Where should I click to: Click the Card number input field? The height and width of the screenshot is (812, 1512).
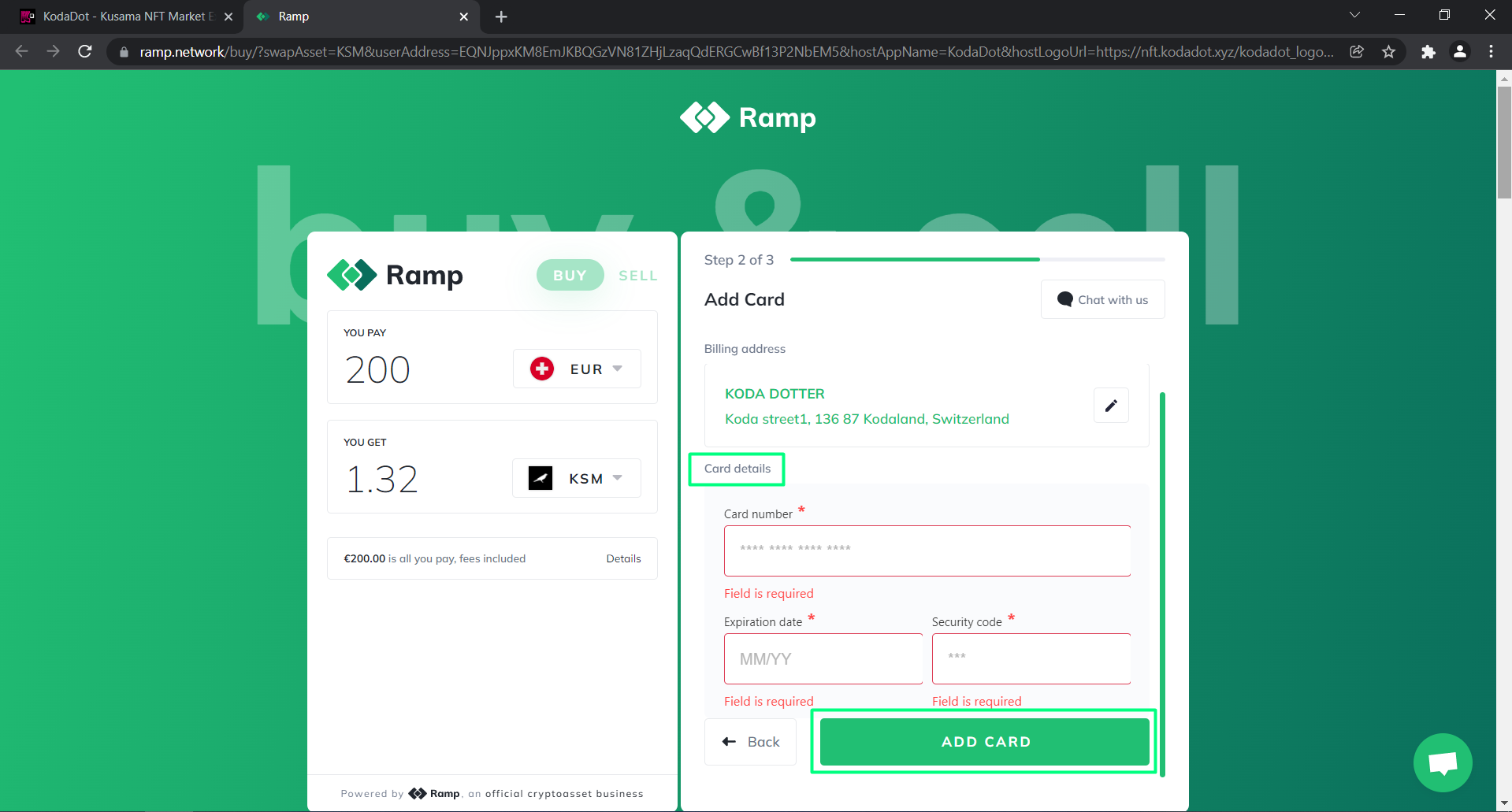tap(927, 551)
